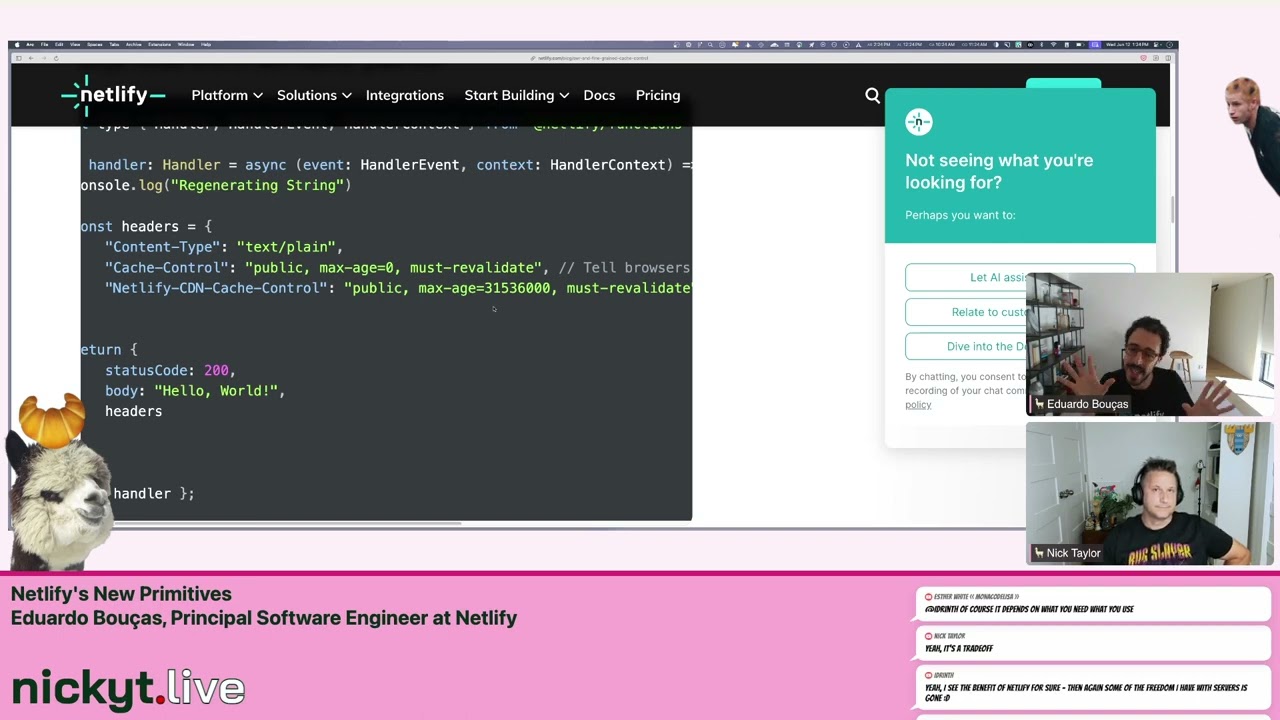Click Nick Taylor's video thumbnail
1280x720 pixels.
(1149, 494)
